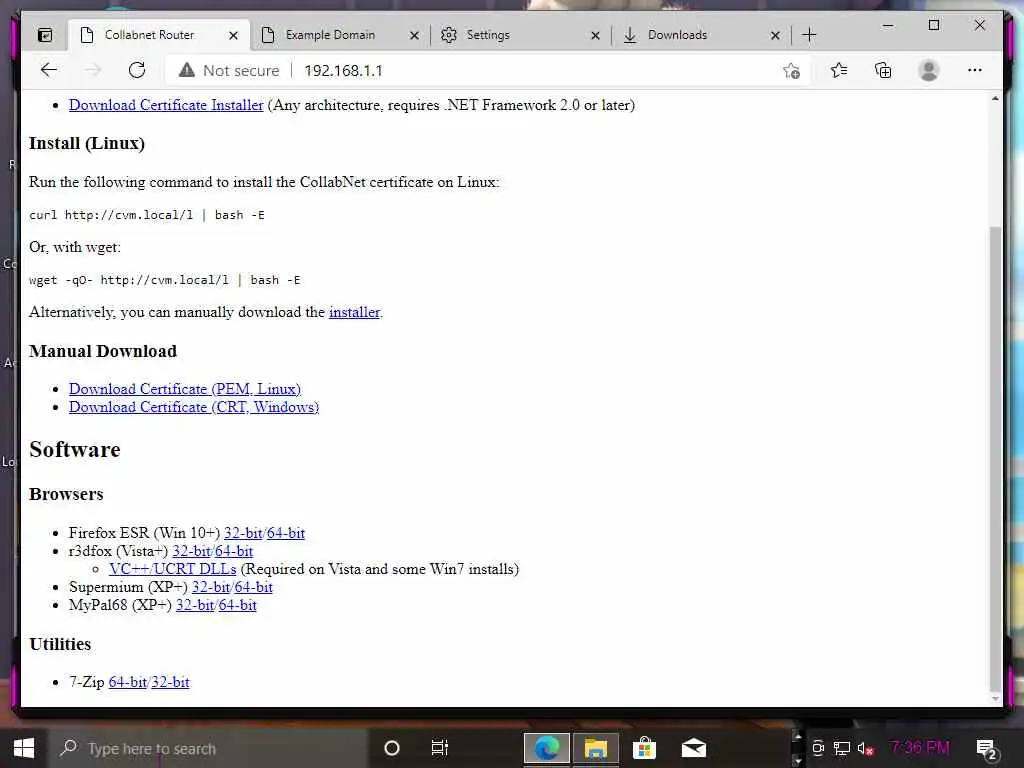Switch to the Settings tab
The width and height of the screenshot is (1024, 768).
coord(488,35)
